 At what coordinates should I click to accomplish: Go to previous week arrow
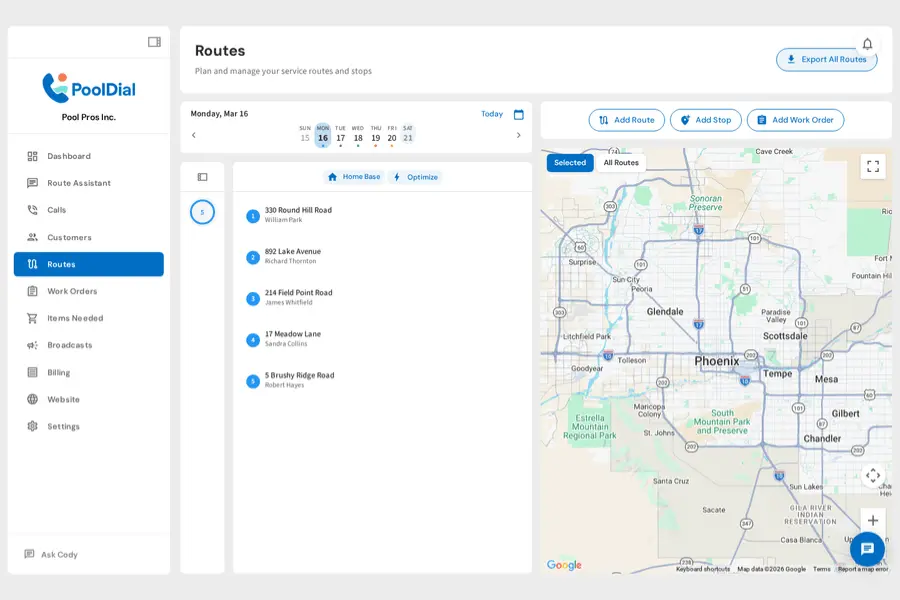[193, 135]
